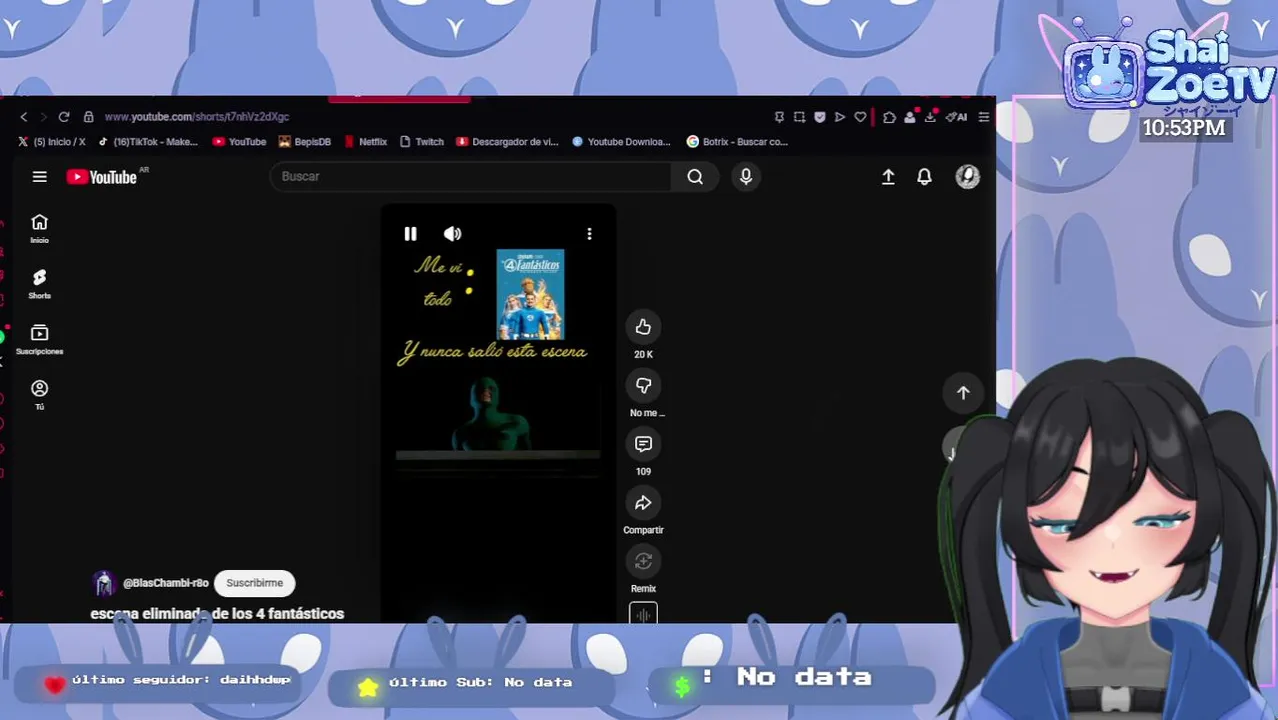Open the Short's three-dot options menu
1278x720 pixels.
pos(589,234)
